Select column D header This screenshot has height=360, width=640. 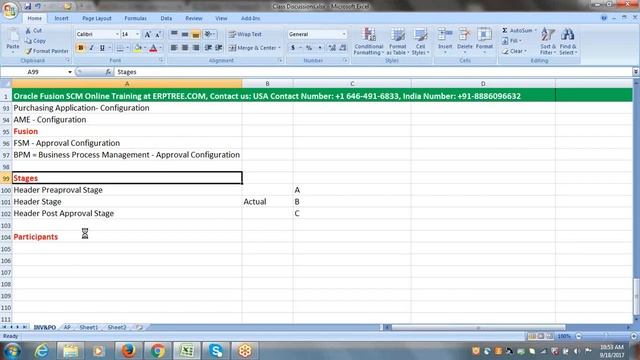[483, 84]
